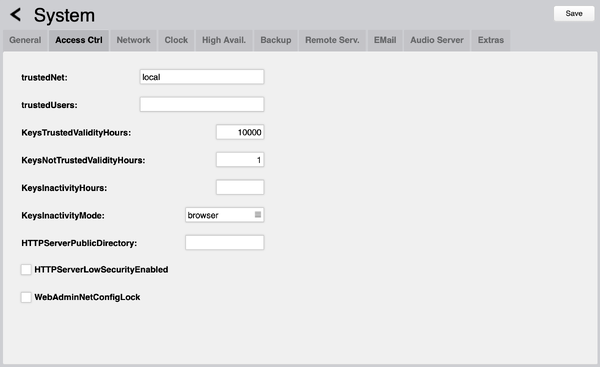Open the Backup tab

coord(276,40)
